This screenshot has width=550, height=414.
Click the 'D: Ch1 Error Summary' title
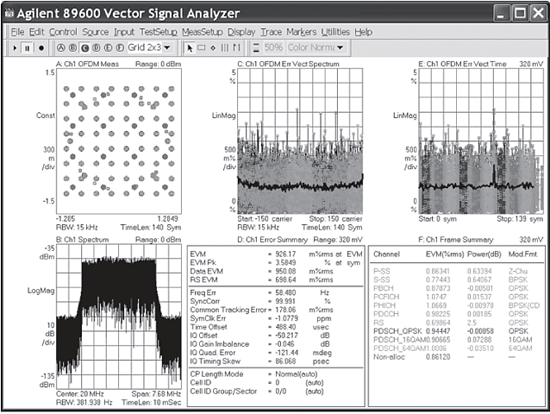[272, 240]
